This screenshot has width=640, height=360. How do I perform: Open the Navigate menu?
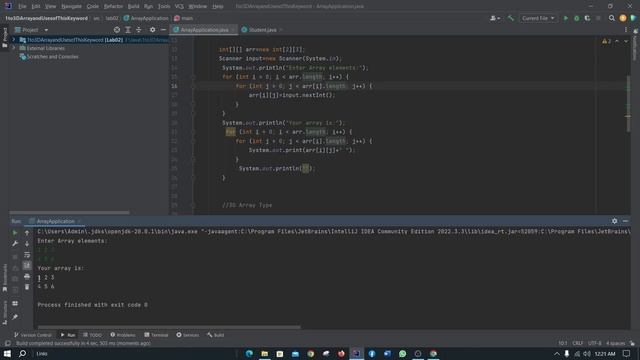(x=71, y=6)
